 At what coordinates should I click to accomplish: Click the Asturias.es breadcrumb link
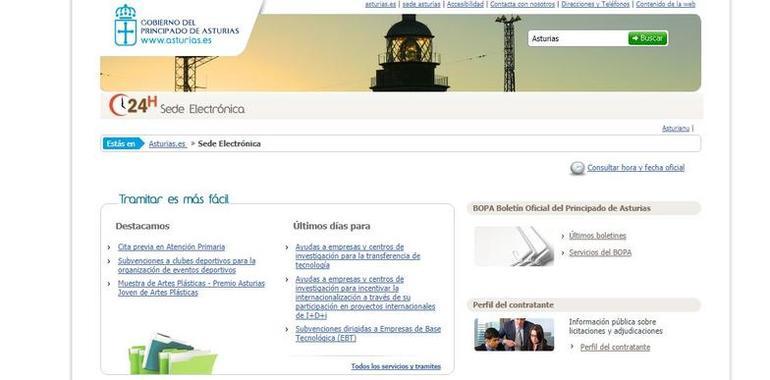pyautogui.click(x=167, y=144)
